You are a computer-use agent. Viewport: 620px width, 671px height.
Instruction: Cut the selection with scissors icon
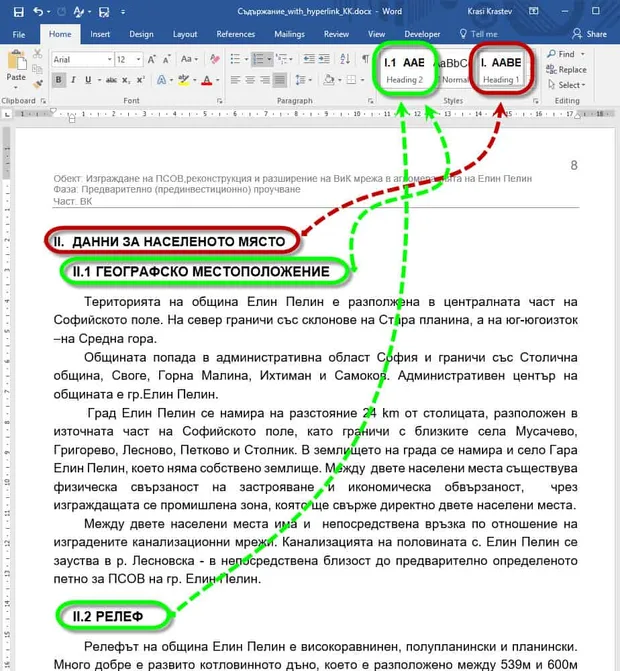[x=38, y=54]
